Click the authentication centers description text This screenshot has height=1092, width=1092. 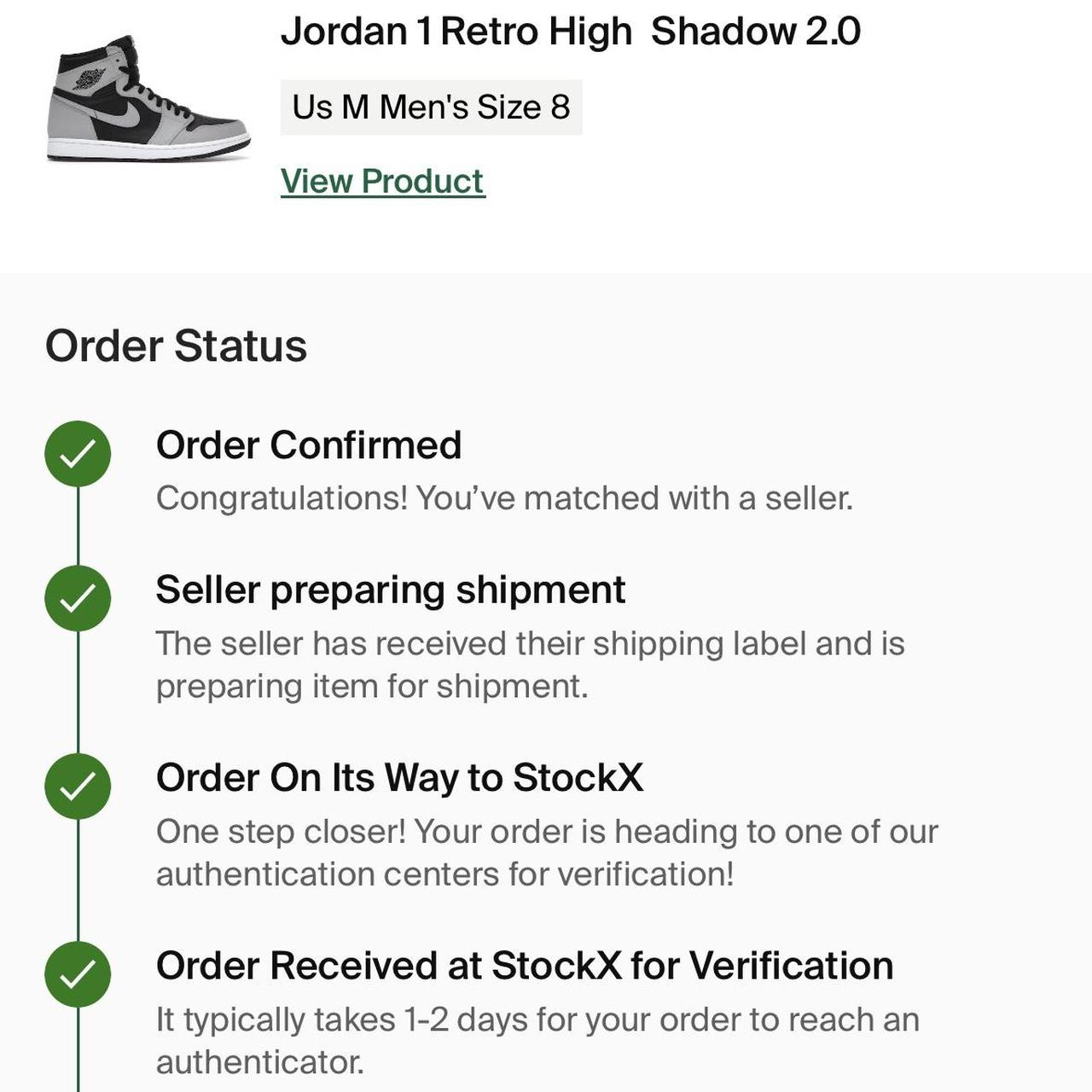[x=547, y=852]
